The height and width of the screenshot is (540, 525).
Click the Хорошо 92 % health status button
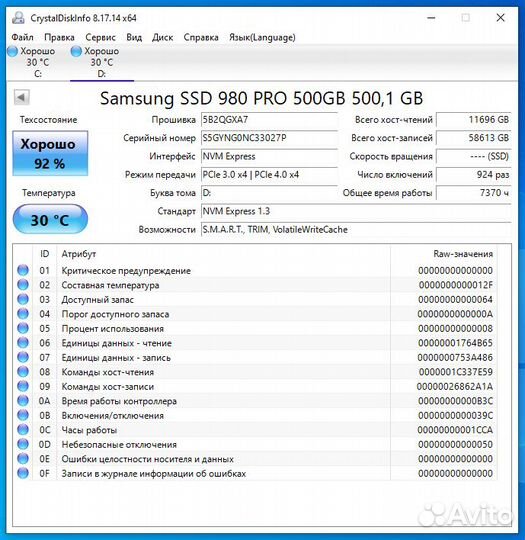50,153
